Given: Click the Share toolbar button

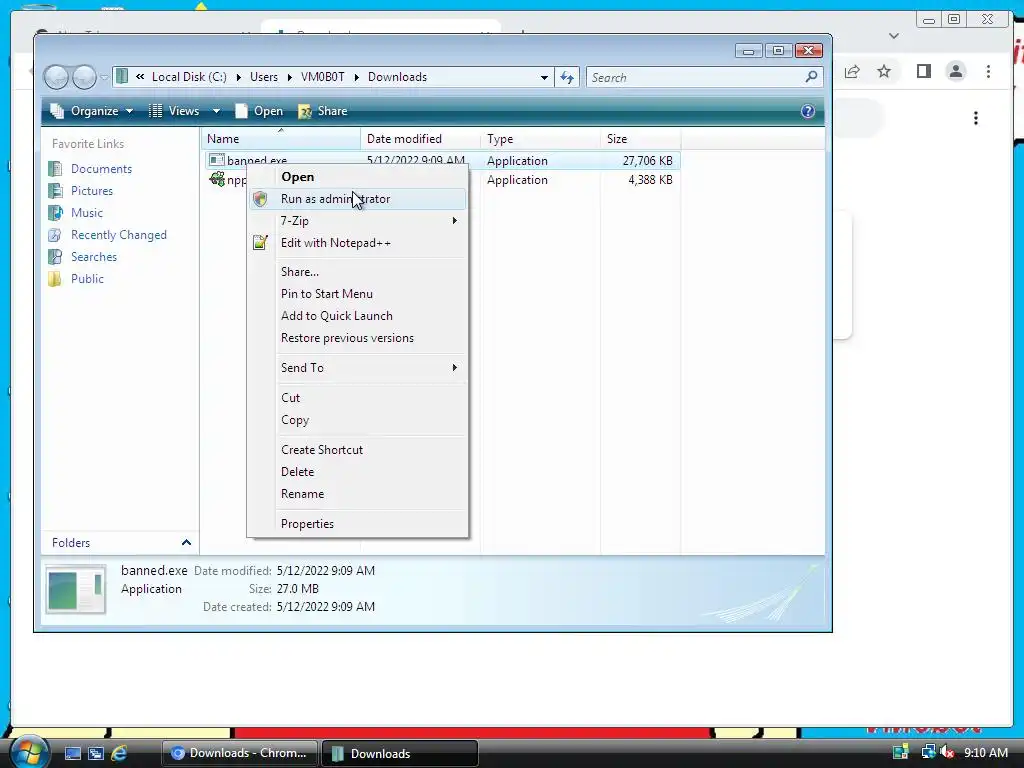Looking at the screenshot, I should (323, 111).
